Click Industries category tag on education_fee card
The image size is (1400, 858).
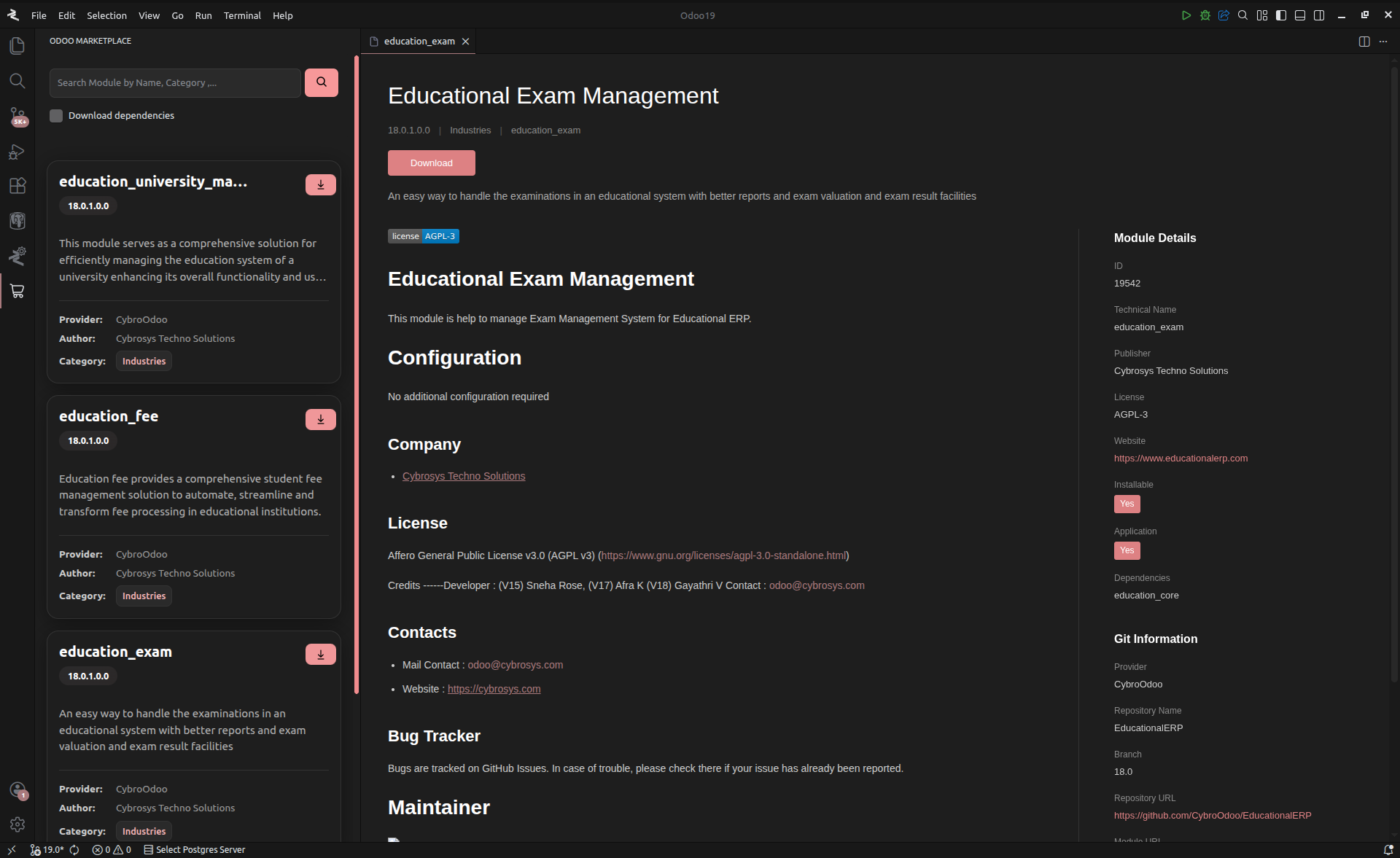(144, 596)
